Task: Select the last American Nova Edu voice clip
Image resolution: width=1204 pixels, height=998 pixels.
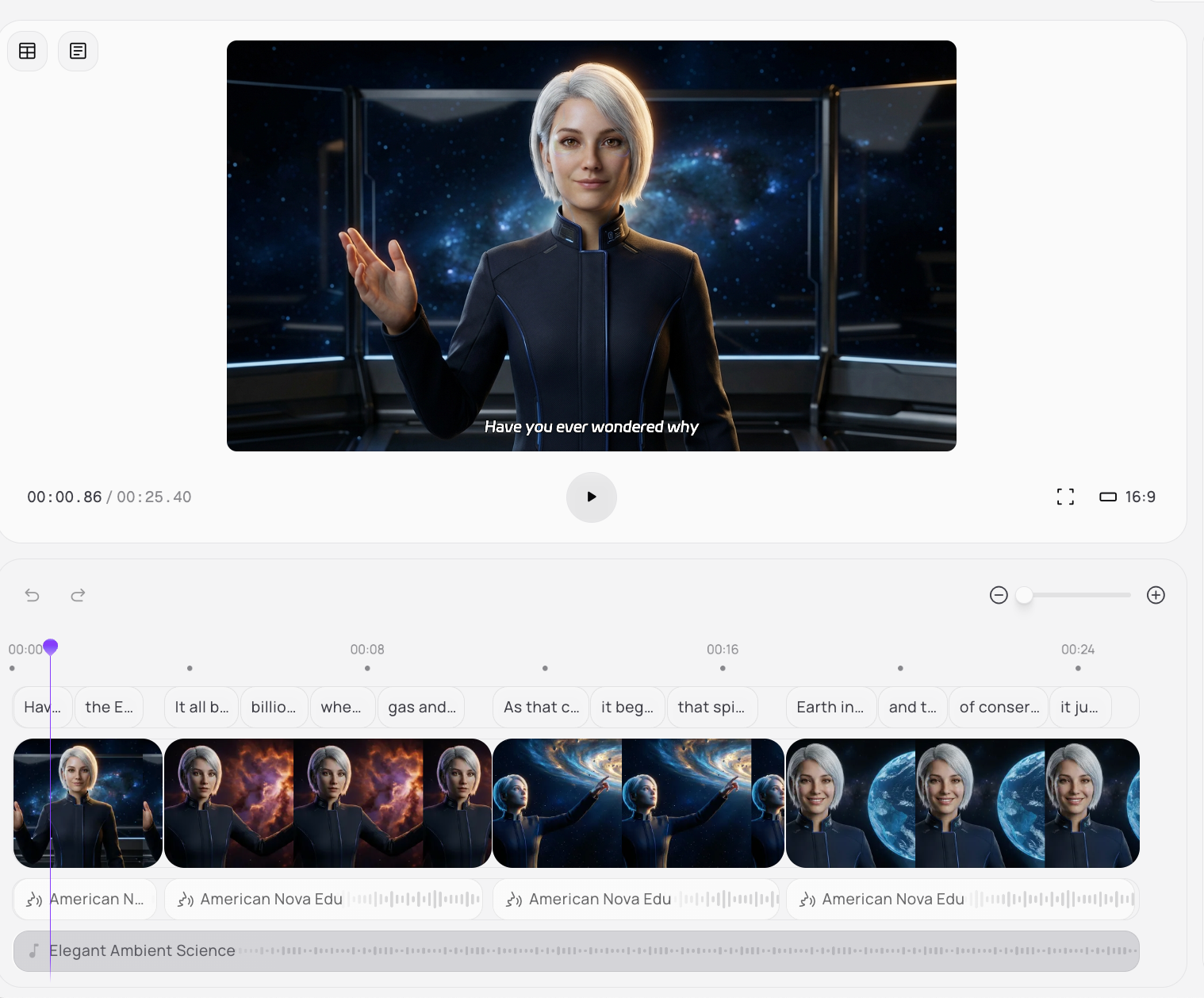Action: pos(962,900)
